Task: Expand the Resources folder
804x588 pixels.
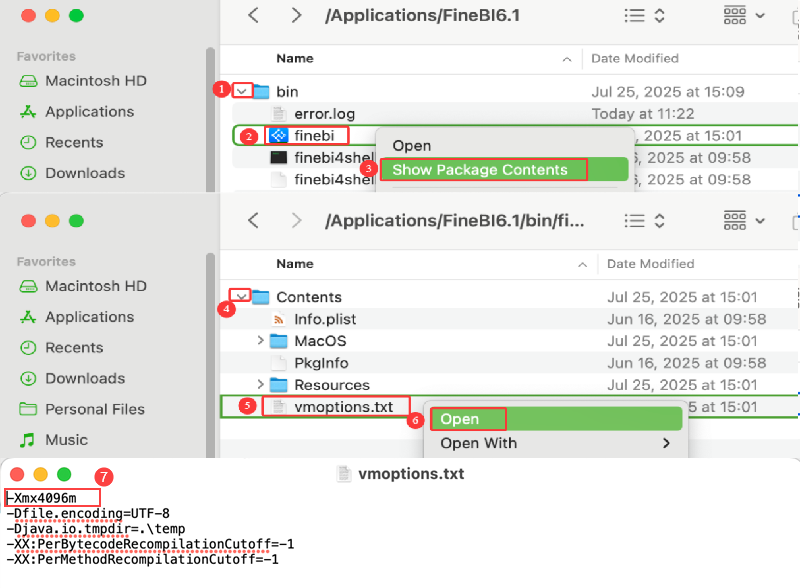Action: point(260,385)
